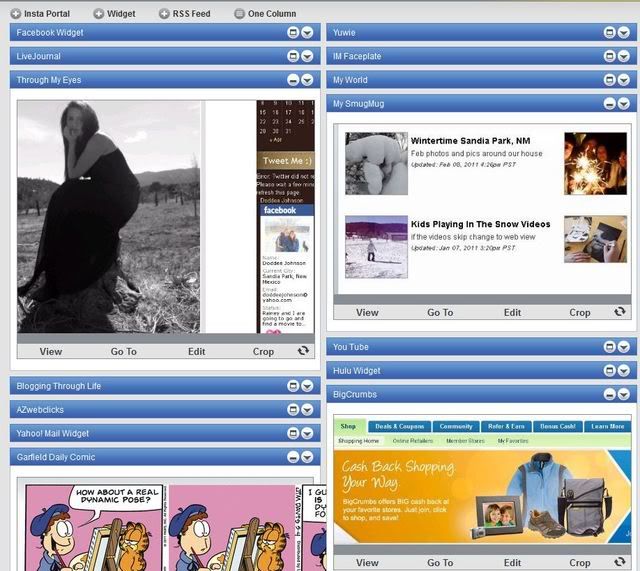Collapse the My SmugMug panel
The width and height of the screenshot is (640, 571).
click(609, 104)
